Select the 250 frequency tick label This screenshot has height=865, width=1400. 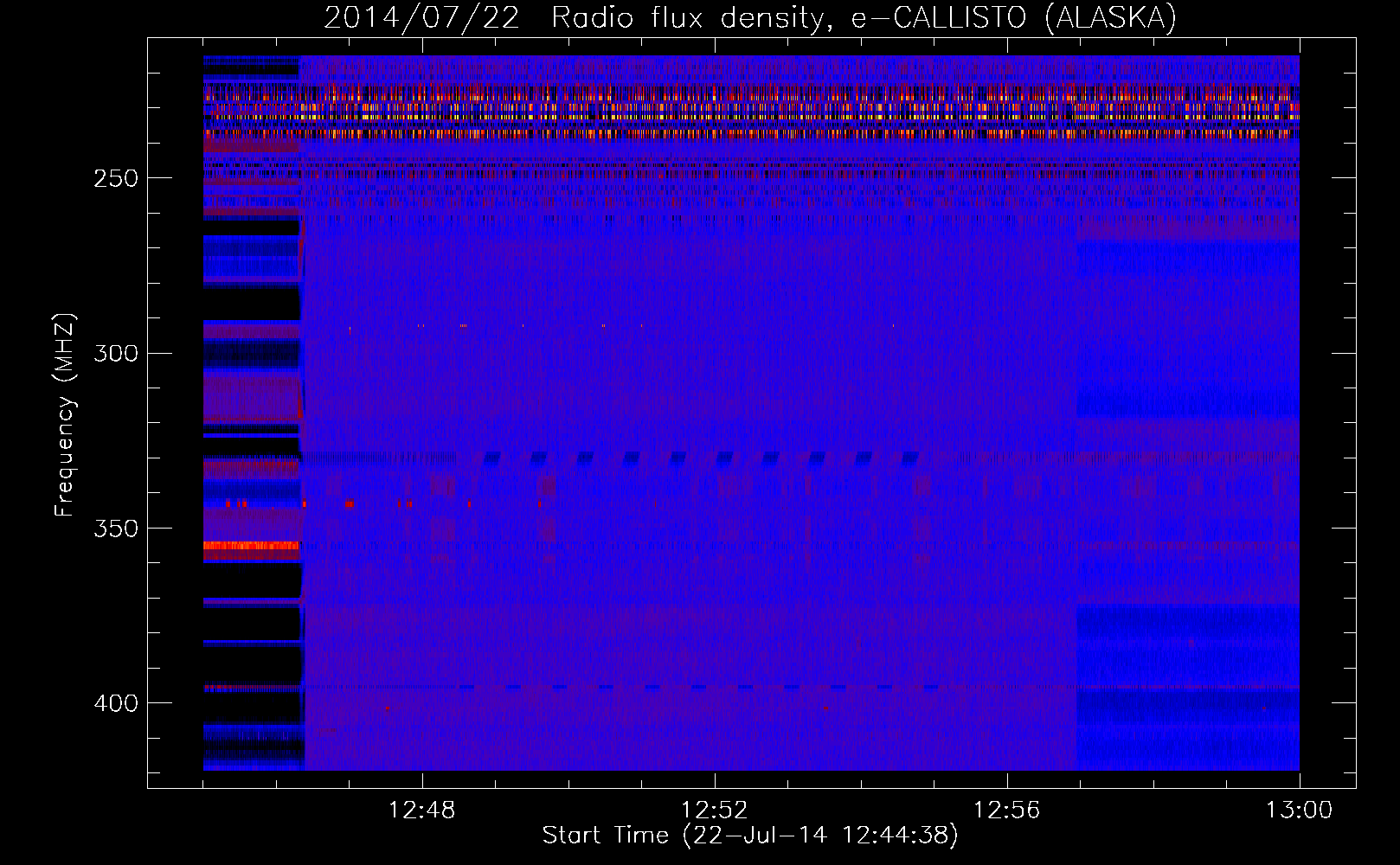tap(116, 178)
